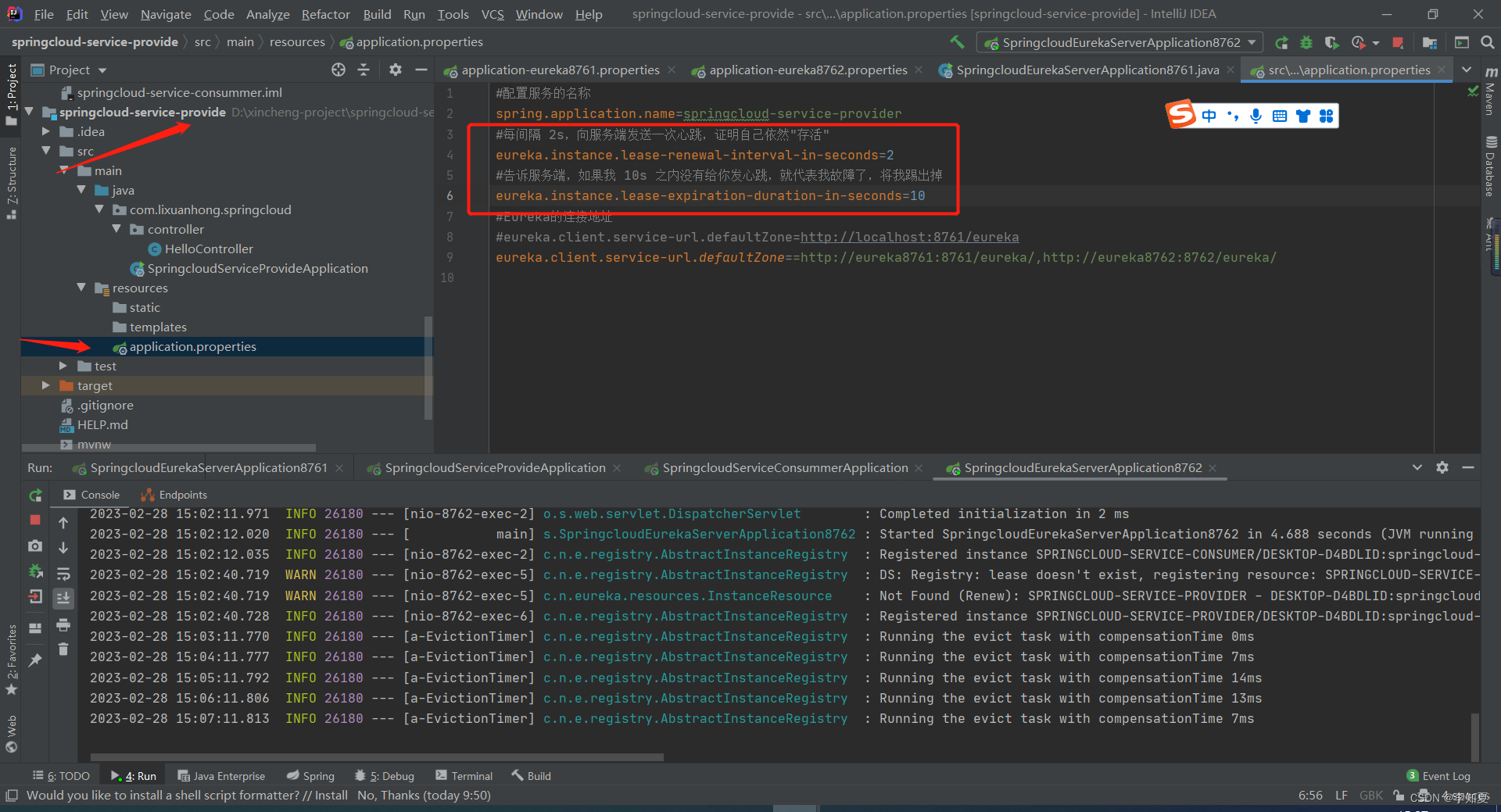Collapse the springcloud-service-provide project node

tap(29, 112)
